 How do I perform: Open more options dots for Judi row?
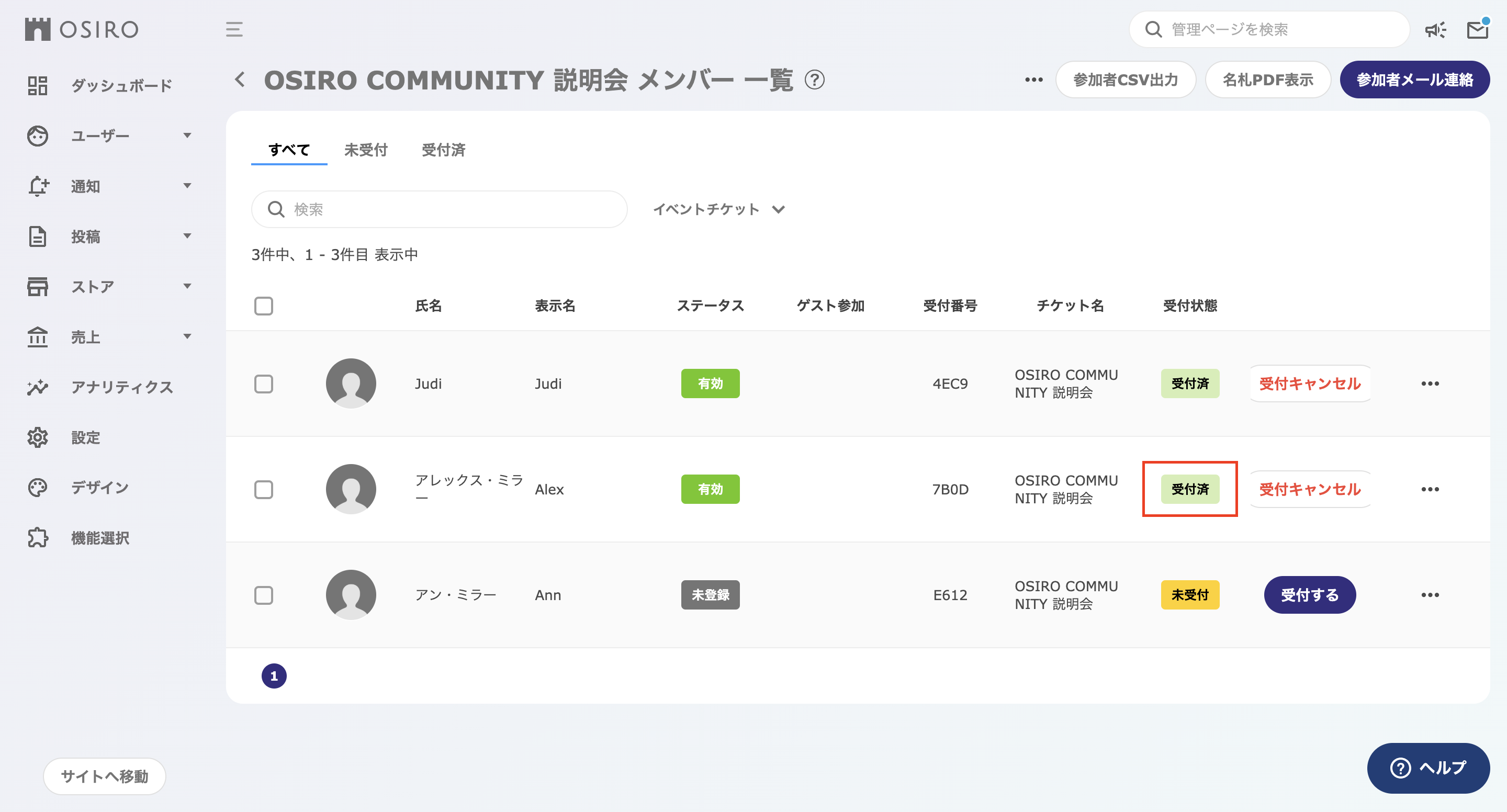[1430, 384]
